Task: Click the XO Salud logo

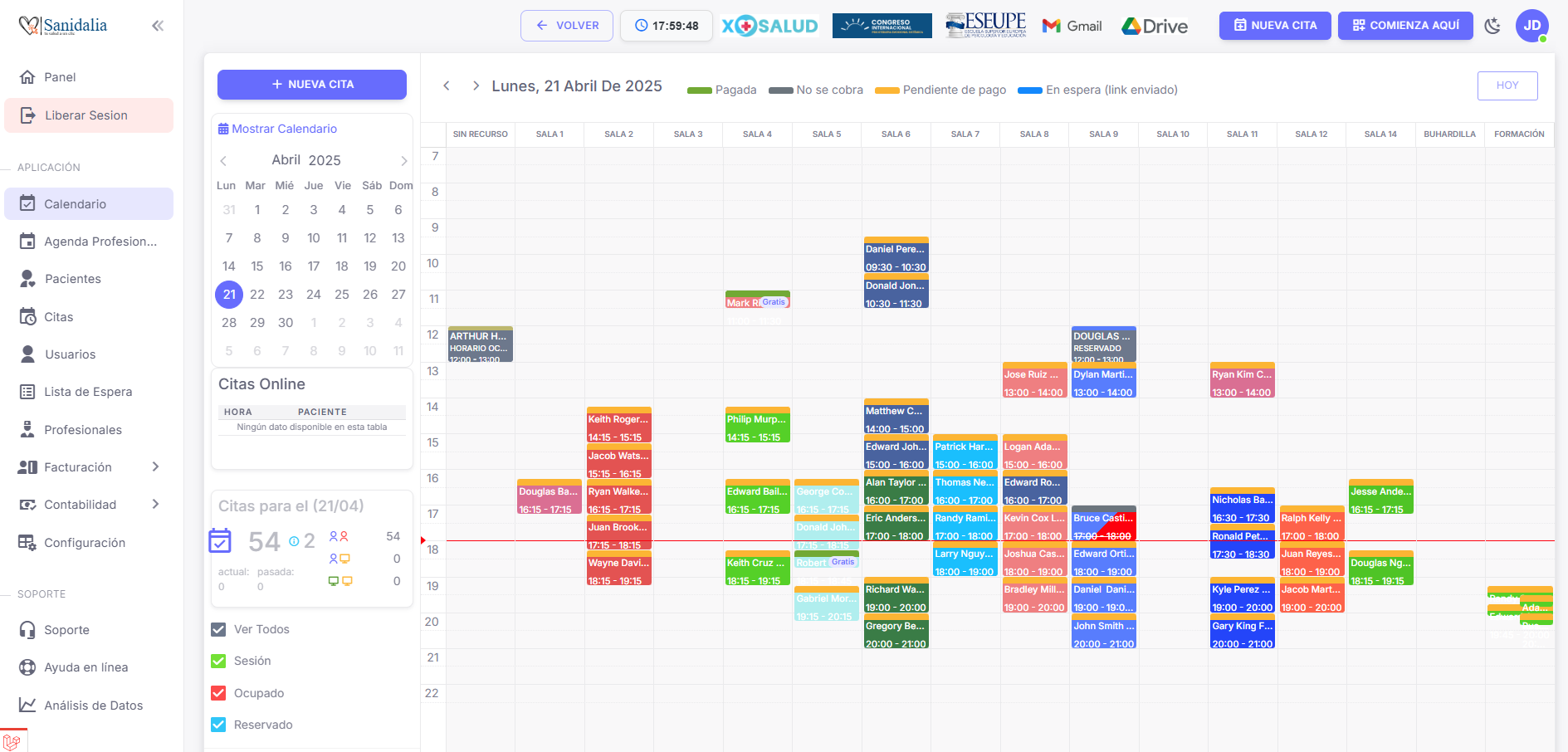Action: point(769,26)
